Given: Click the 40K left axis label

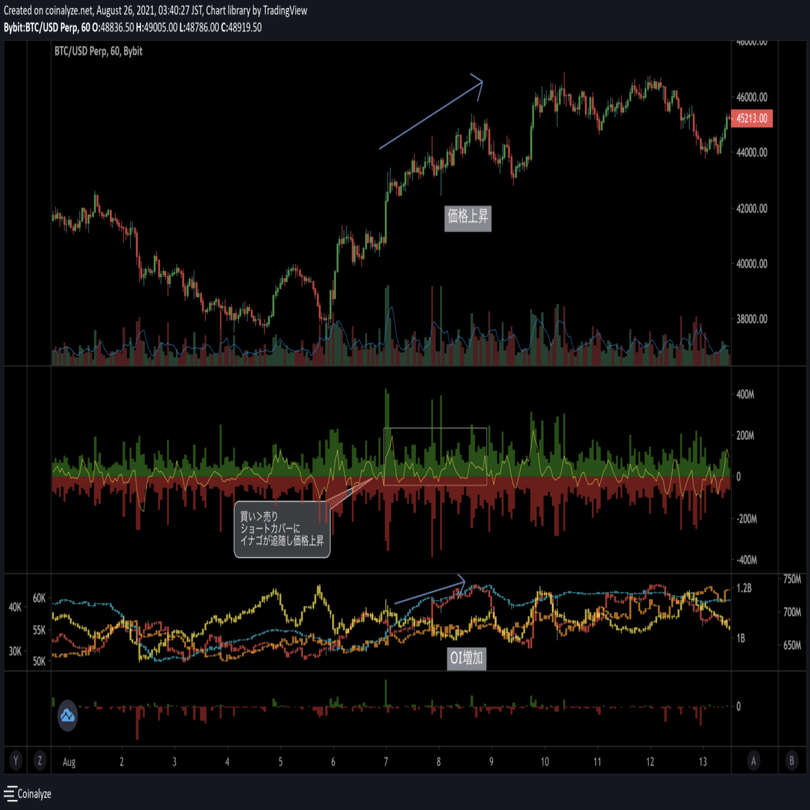Looking at the screenshot, I should click(x=15, y=608).
